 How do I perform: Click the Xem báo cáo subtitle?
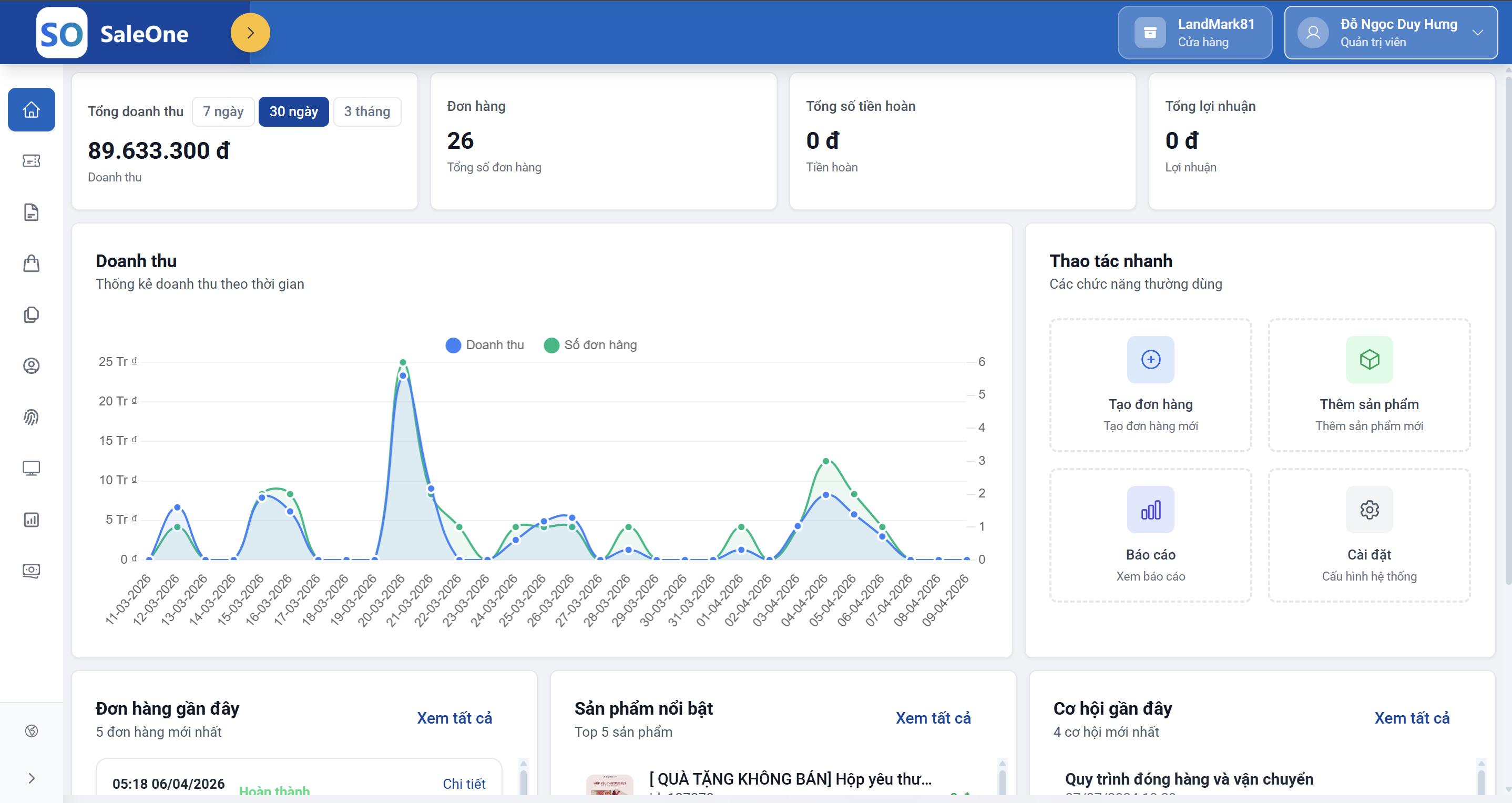pos(1150,576)
